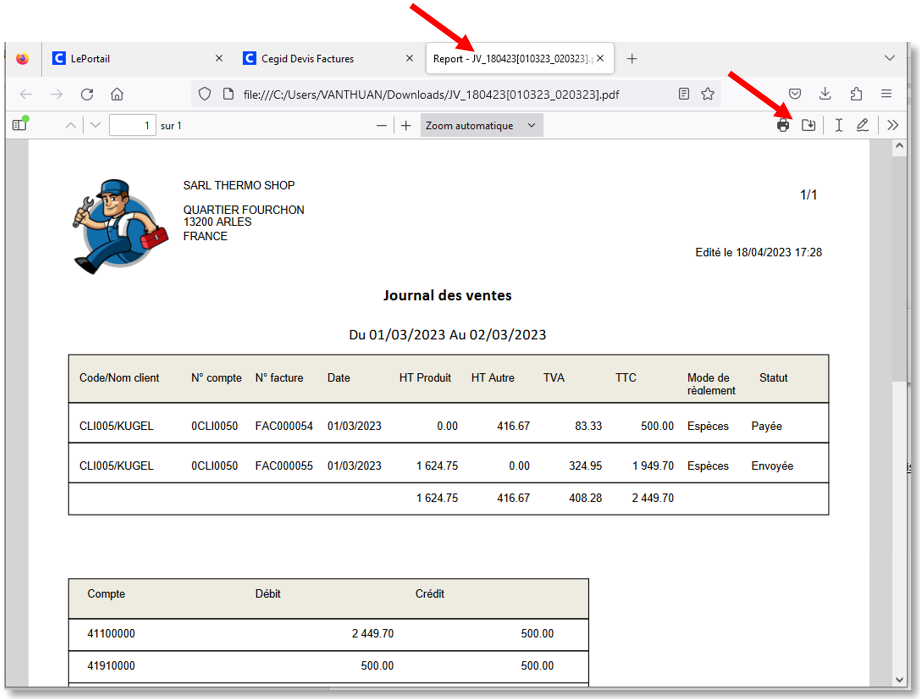Open the Downloads panel

(x=824, y=93)
